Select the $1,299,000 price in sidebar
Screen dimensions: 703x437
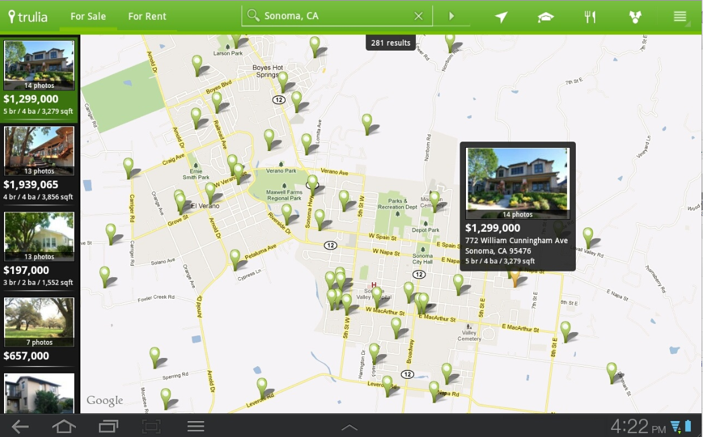(31, 99)
